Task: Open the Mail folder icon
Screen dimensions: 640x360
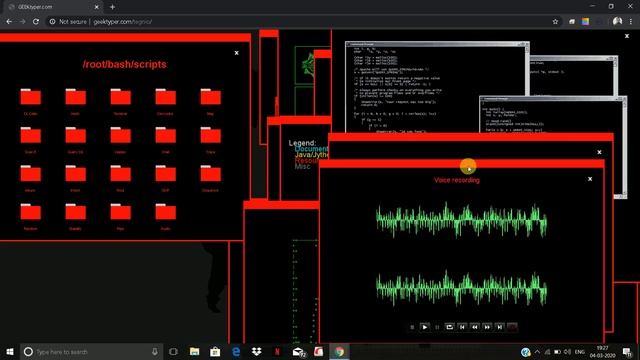Action: click(x=165, y=135)
